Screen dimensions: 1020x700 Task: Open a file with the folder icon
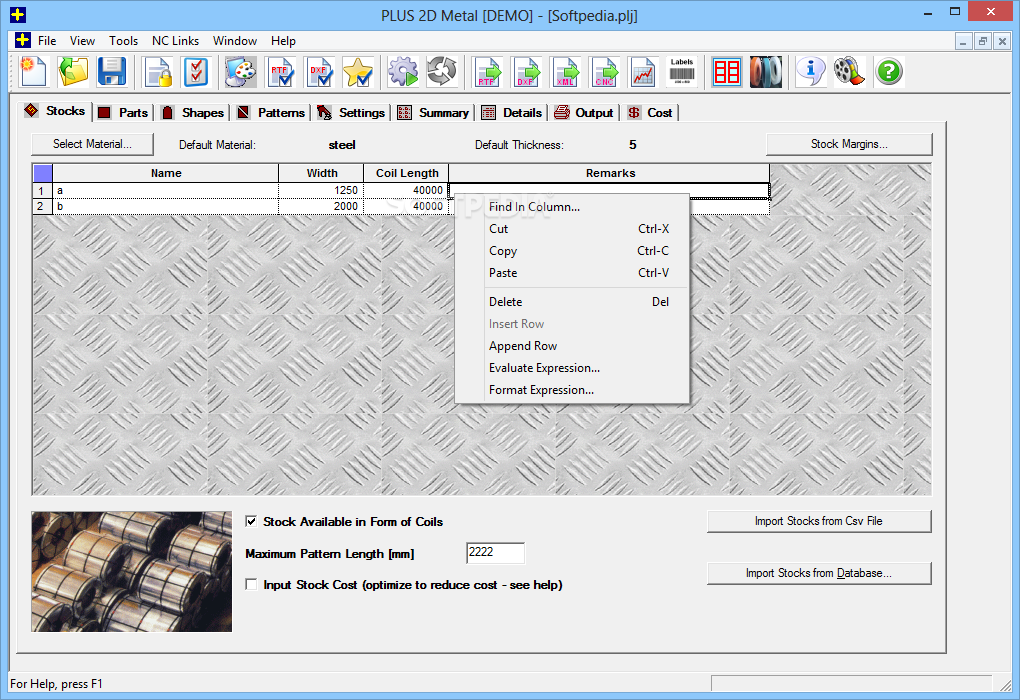(72, 72)
